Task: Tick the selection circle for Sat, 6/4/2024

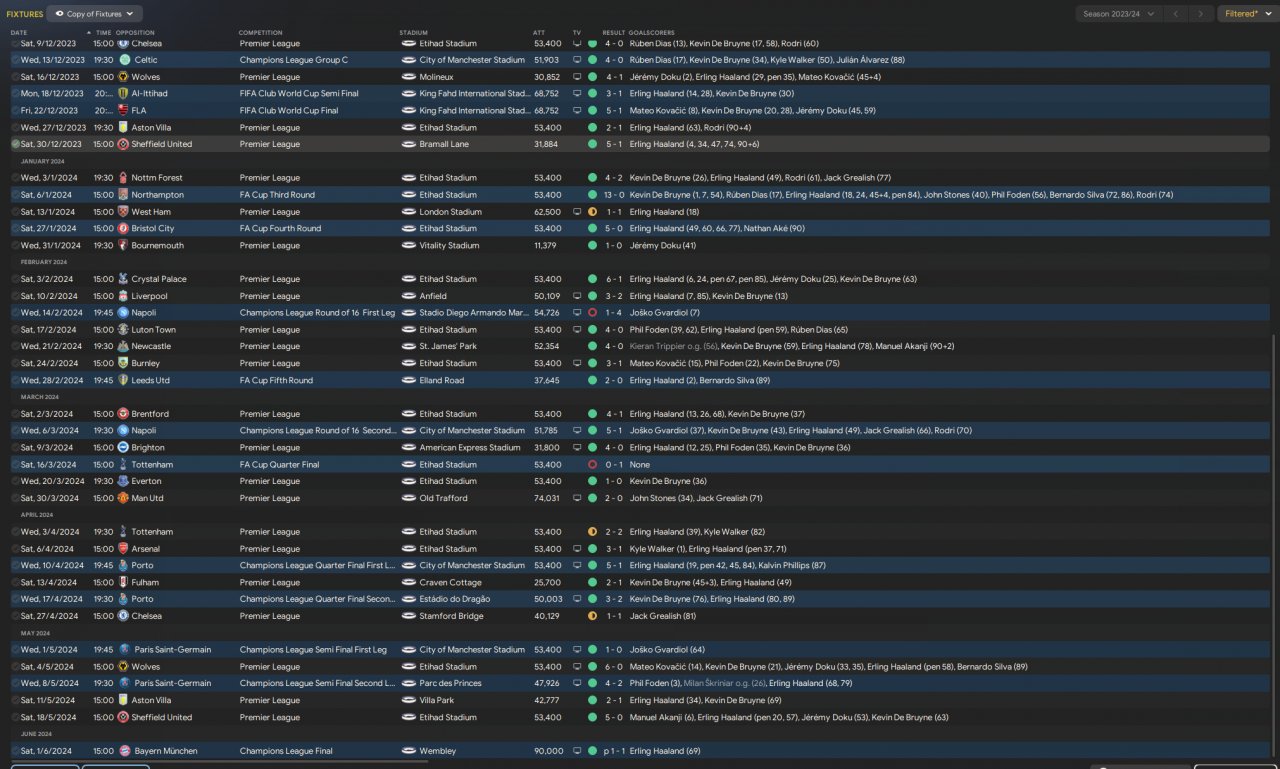Action: click(x=15, y=549)
